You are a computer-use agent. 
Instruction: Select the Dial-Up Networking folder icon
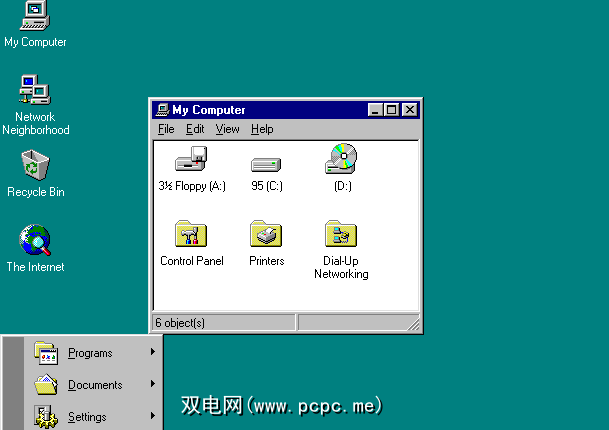(341, 233)
